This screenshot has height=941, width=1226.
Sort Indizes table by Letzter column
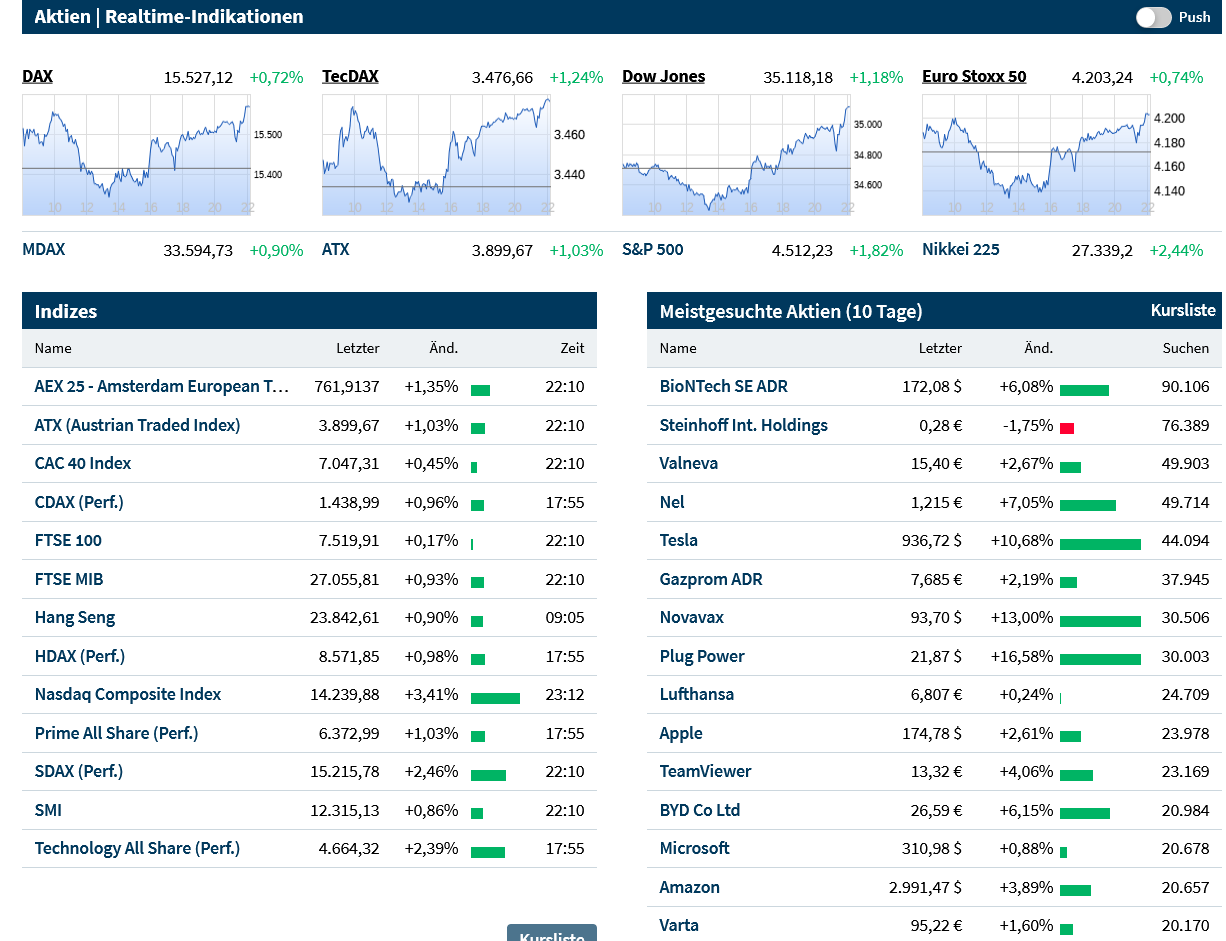(358, 348)
